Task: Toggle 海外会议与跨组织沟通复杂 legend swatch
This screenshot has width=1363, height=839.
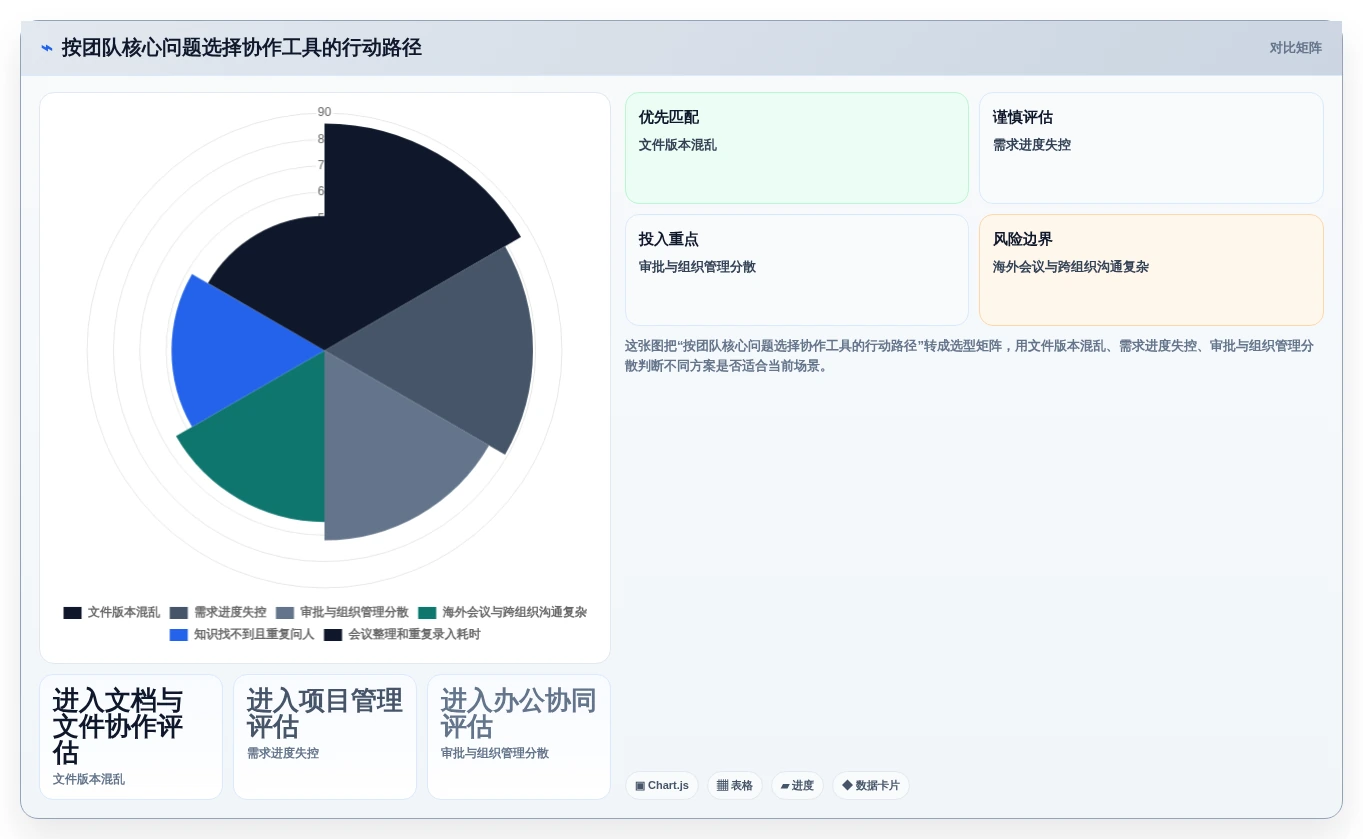Action: point(427,613)
